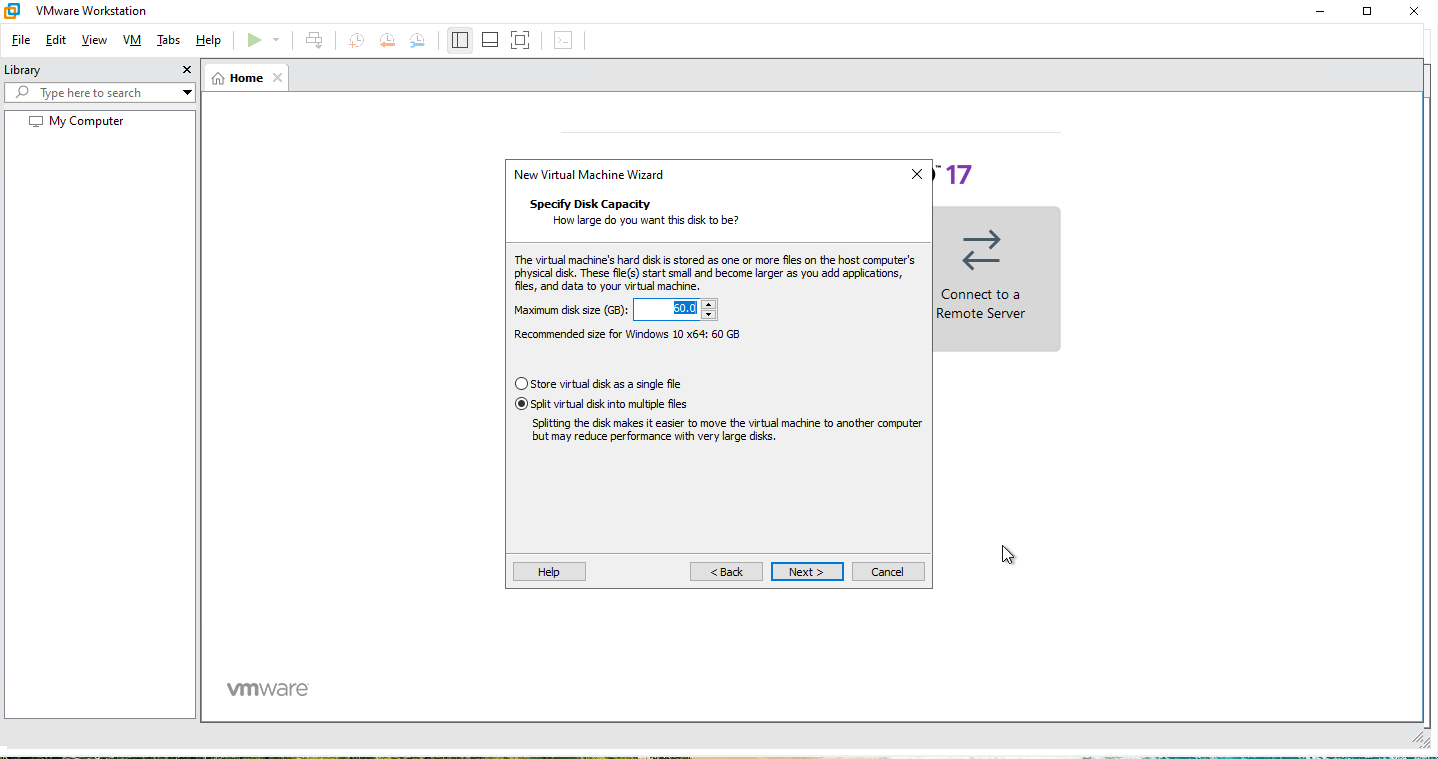
Task: Toggle the thumbnail bar view icon
Action: [x=490, y=40]
